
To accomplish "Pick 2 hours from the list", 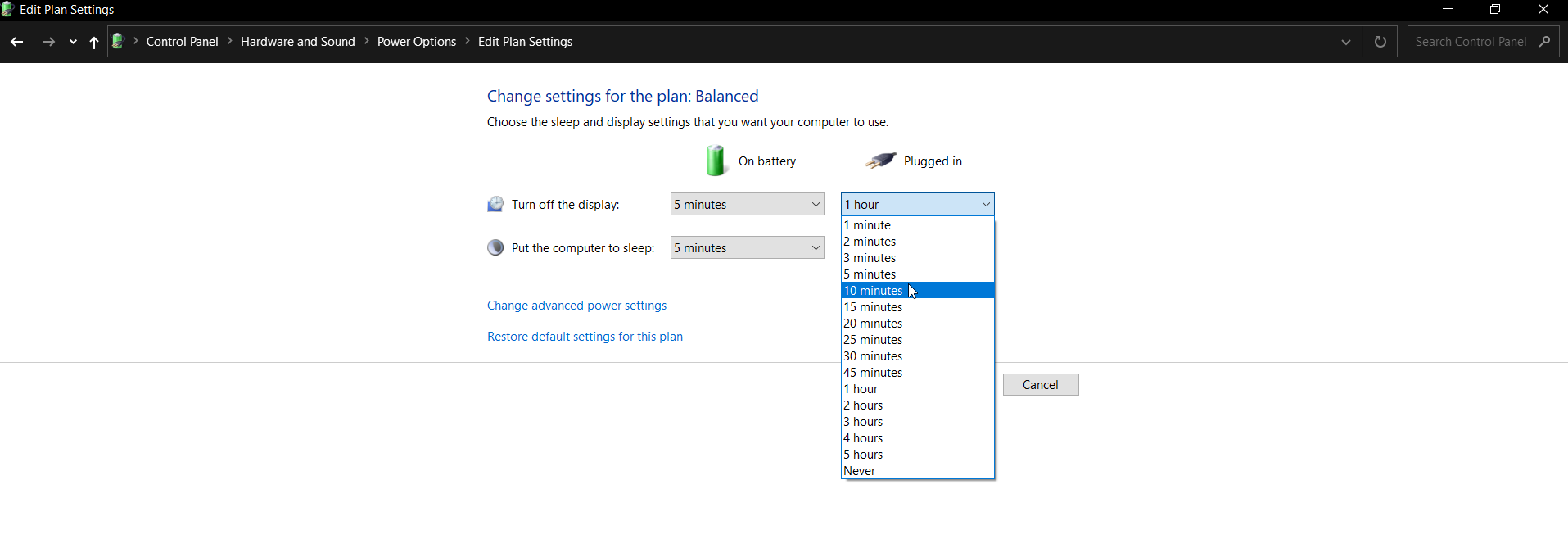I will coord(863,405).
